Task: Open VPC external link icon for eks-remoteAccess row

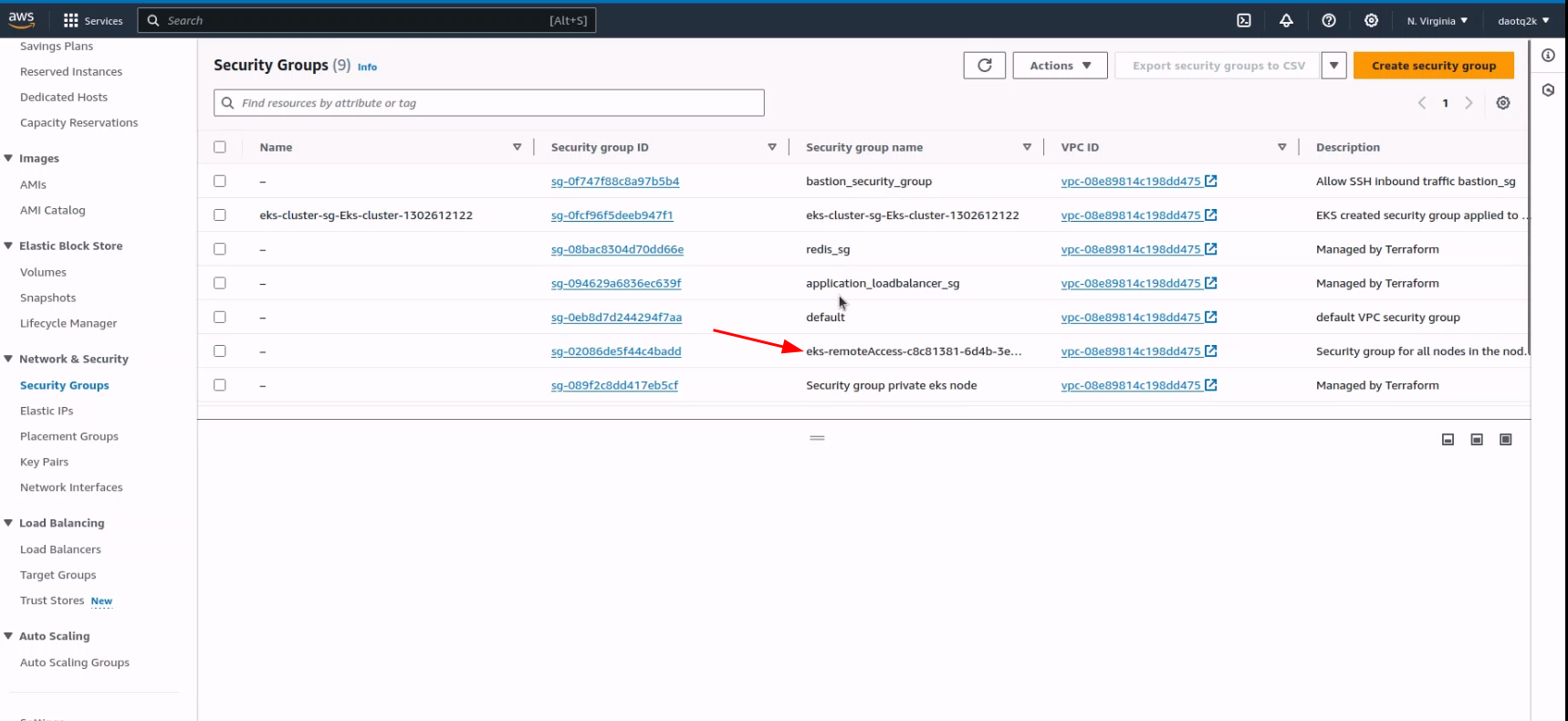Action: 1211,351
